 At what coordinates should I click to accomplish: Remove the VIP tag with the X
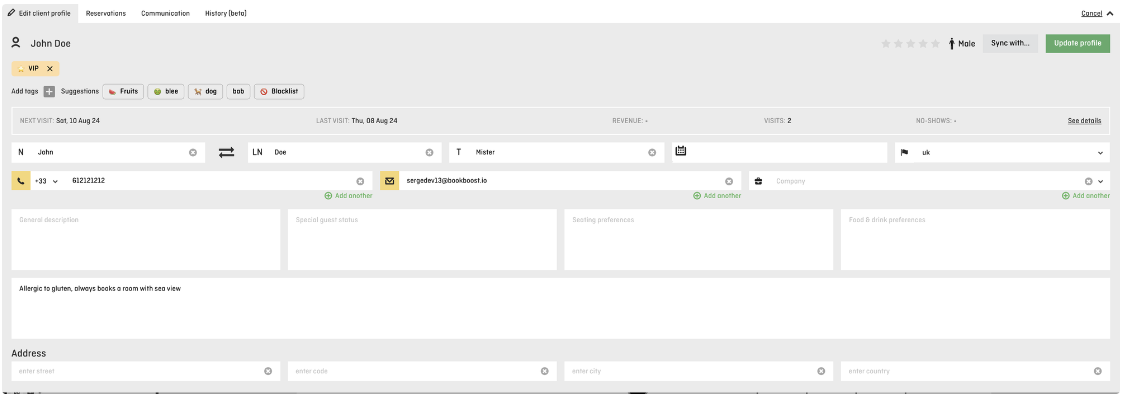(x=49, y=68)
